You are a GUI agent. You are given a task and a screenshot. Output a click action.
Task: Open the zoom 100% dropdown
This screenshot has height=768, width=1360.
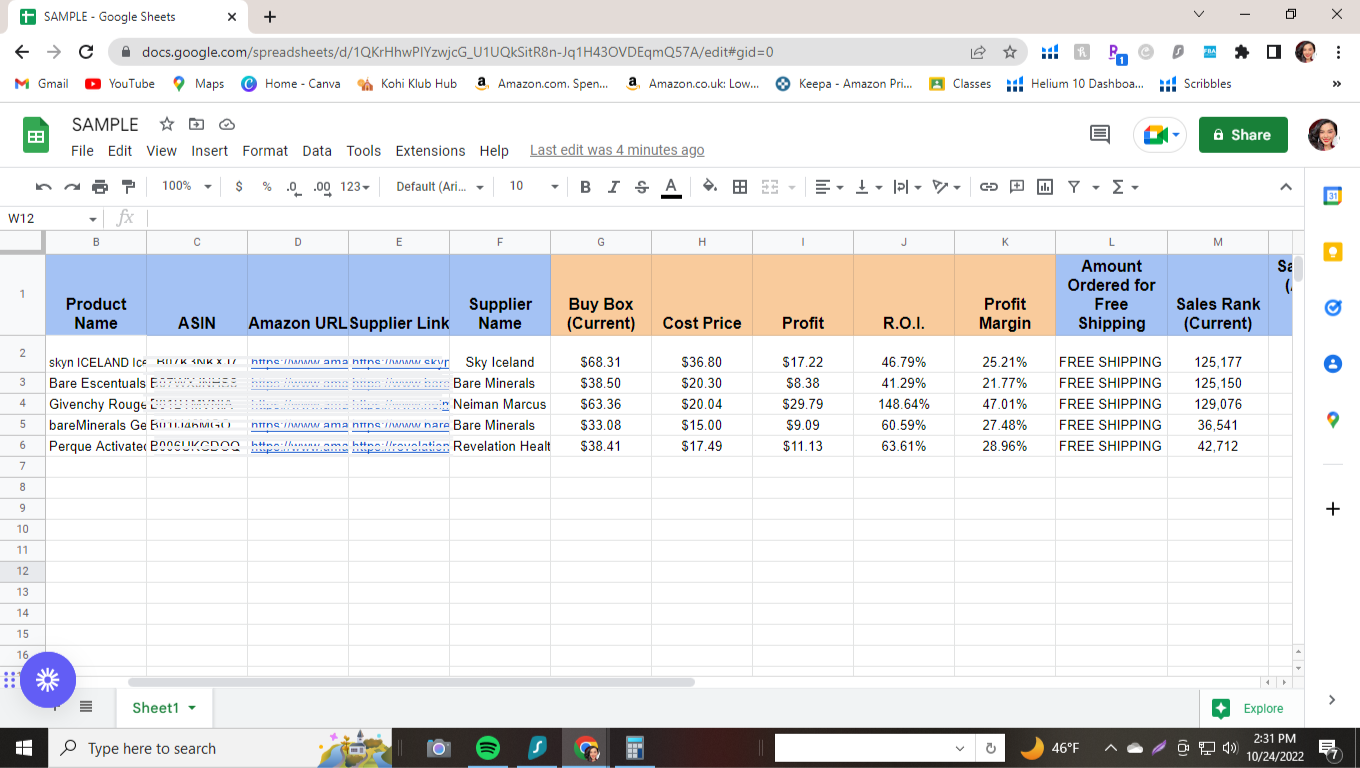coord(187,187)
